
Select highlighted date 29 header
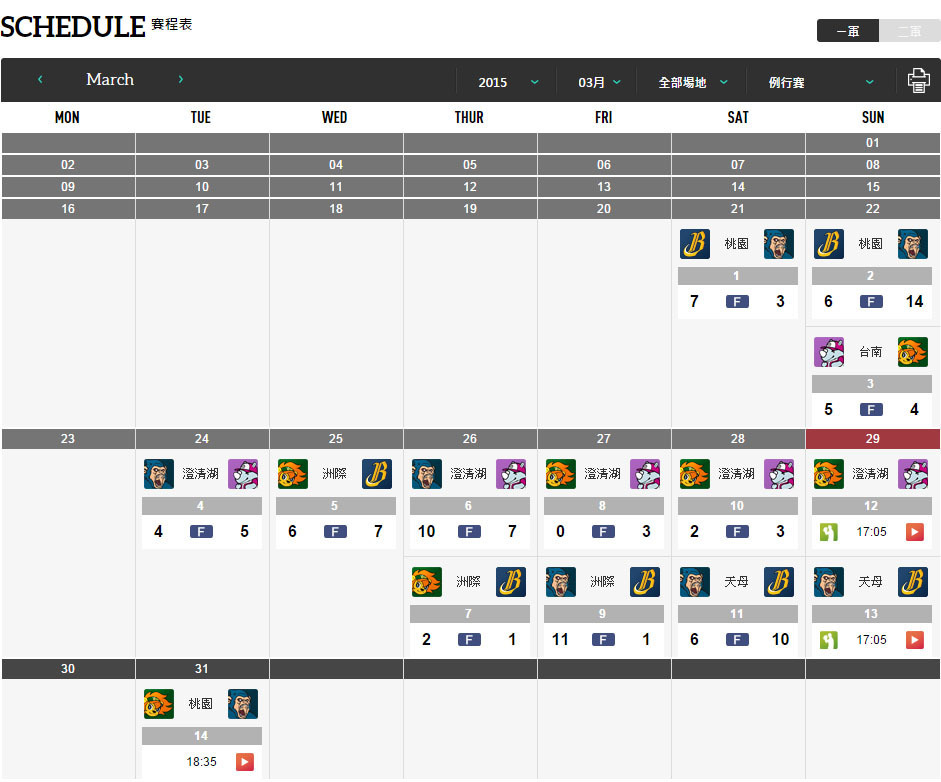[x=873, y=439]
